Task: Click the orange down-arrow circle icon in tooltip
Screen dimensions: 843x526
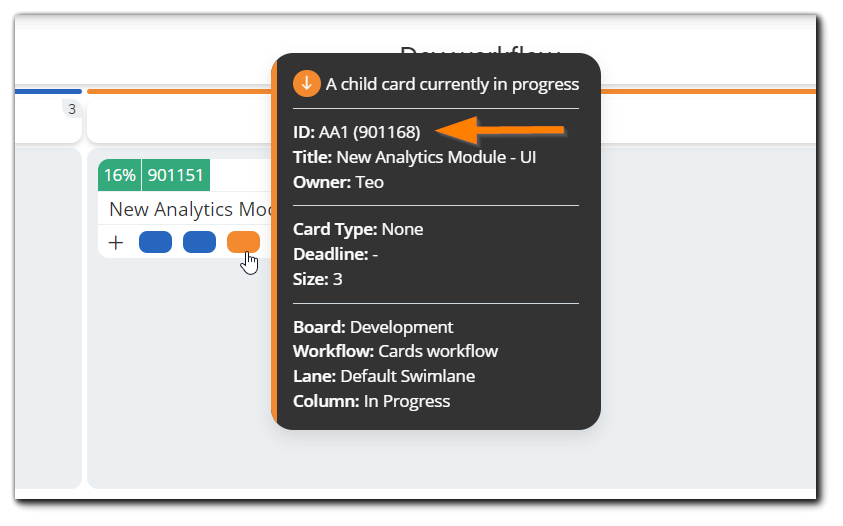Action: coord(306,83)
